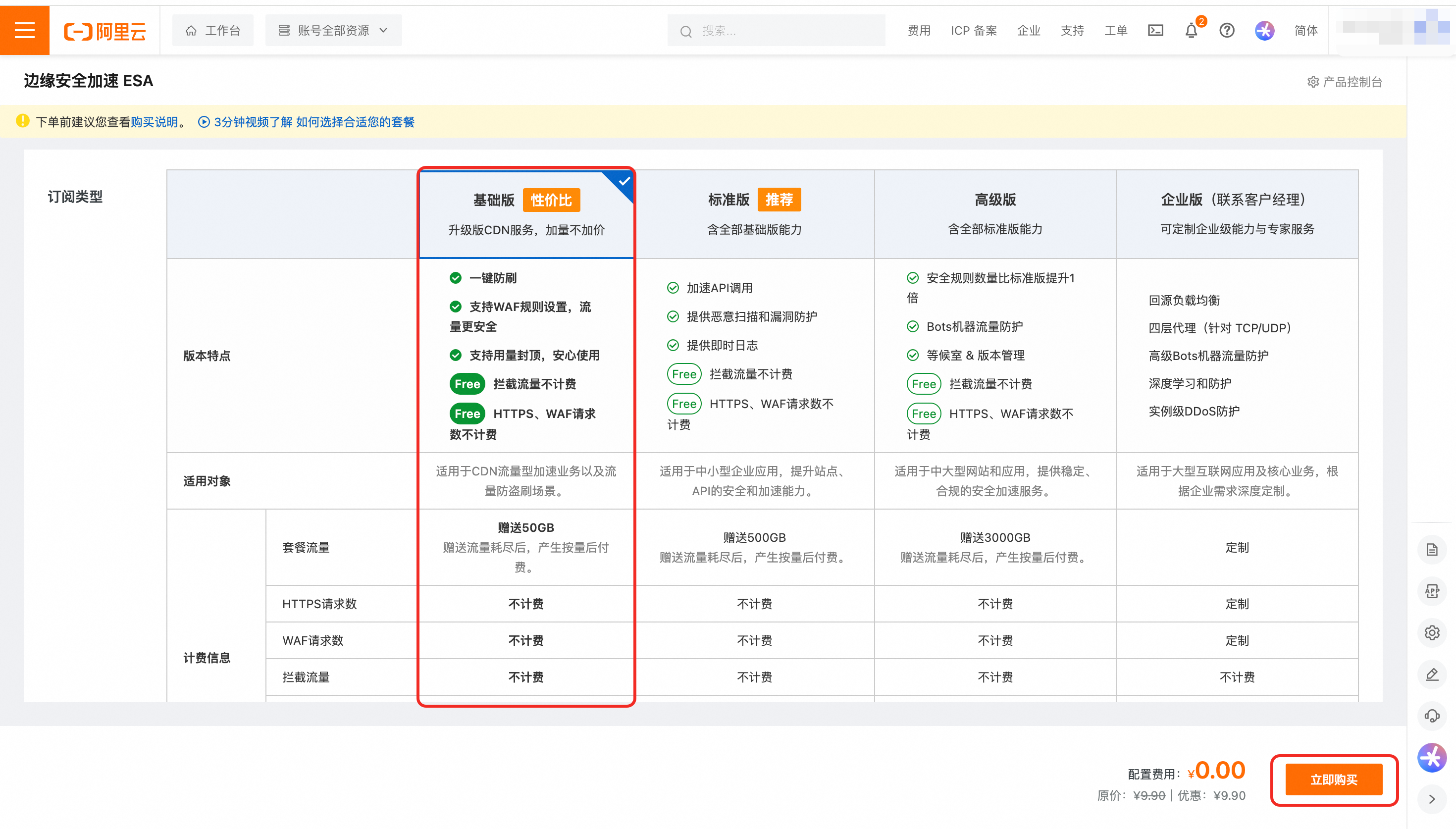Expand the 账号全部资源 dropdown
1456x829 pixels.
click(333, 31)
